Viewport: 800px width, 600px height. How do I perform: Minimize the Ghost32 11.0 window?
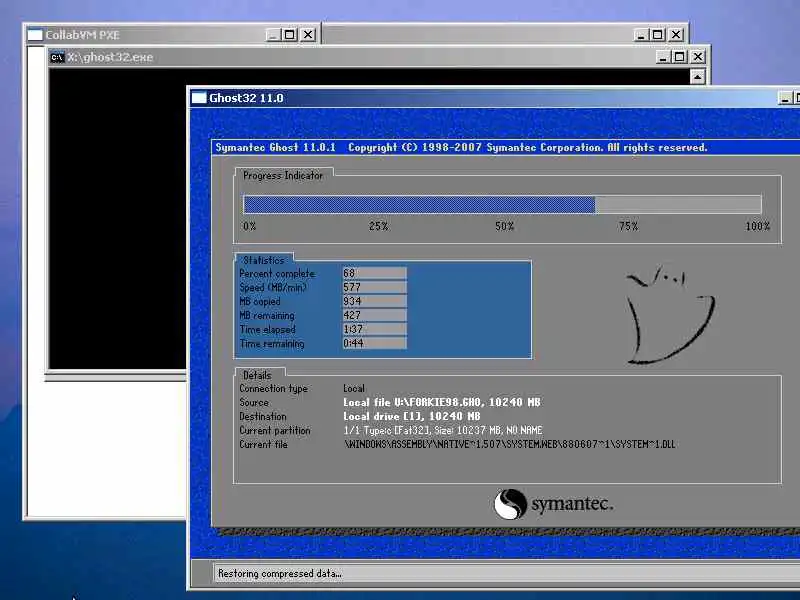click(x=785, y=98)
